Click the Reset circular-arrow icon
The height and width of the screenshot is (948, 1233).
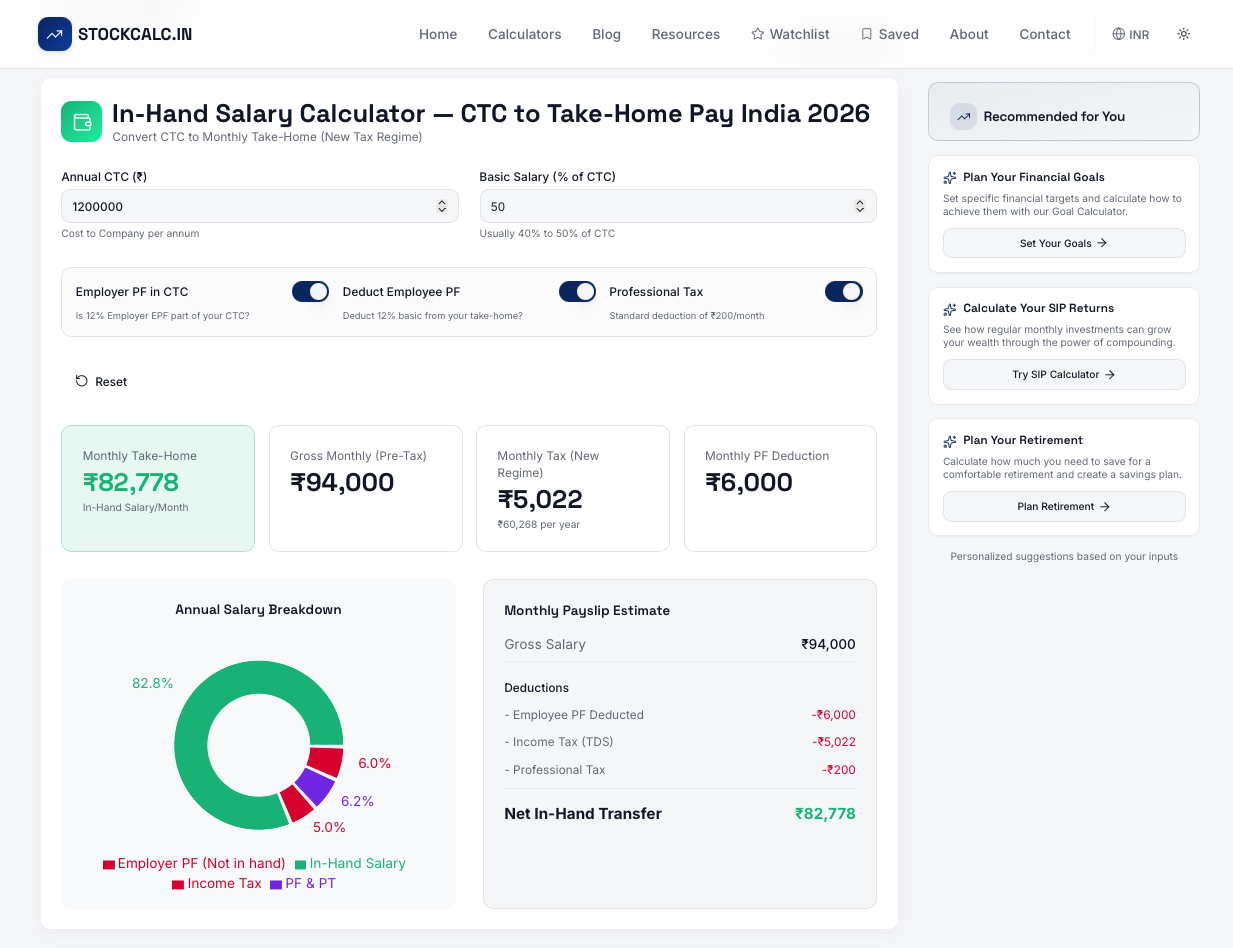81,381
